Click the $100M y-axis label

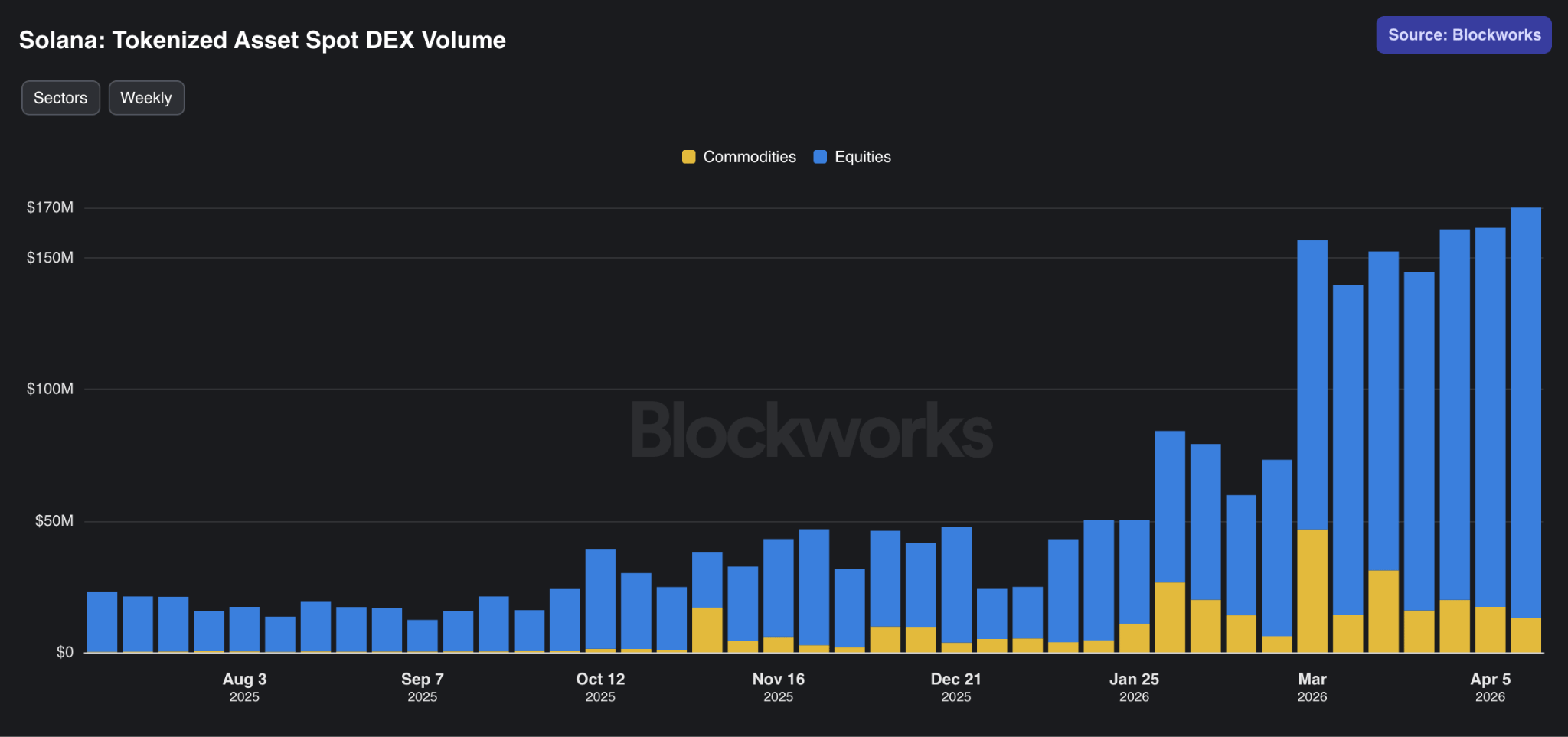(51, 389)
